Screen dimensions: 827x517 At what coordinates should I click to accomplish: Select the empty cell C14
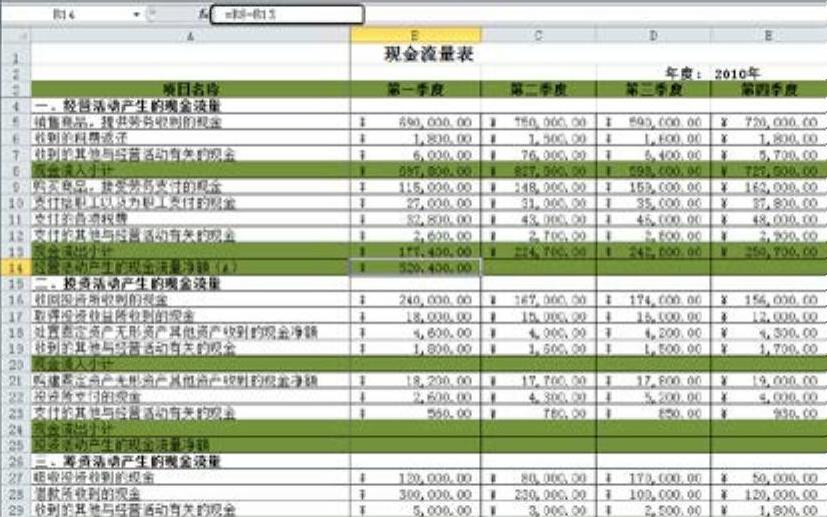[x=538, y=267]
